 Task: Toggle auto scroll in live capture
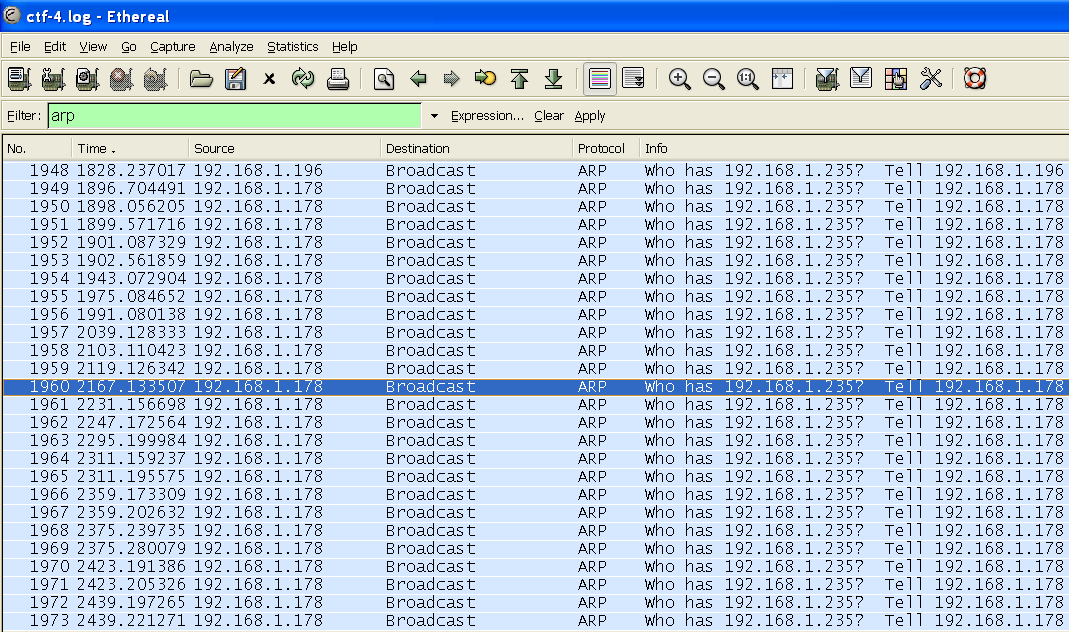[x=633, y=79]
